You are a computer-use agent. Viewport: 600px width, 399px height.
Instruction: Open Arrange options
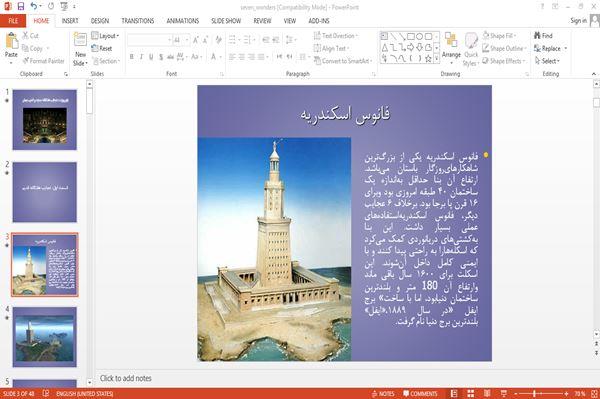point(451,48)
